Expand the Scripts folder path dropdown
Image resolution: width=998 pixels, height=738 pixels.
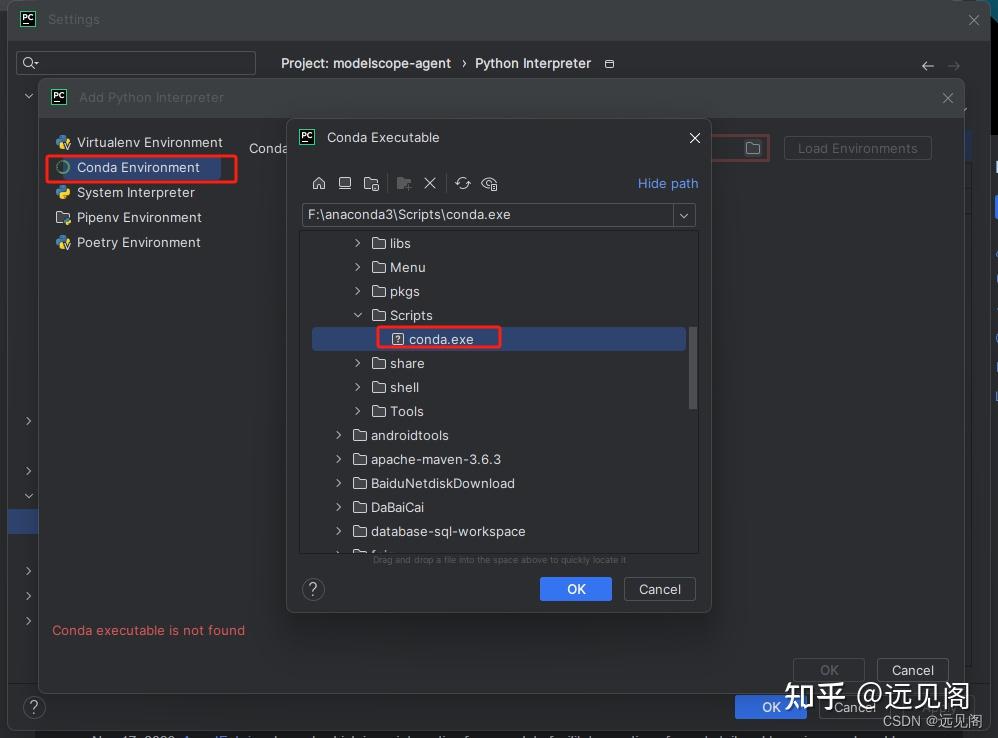[682, 214]
